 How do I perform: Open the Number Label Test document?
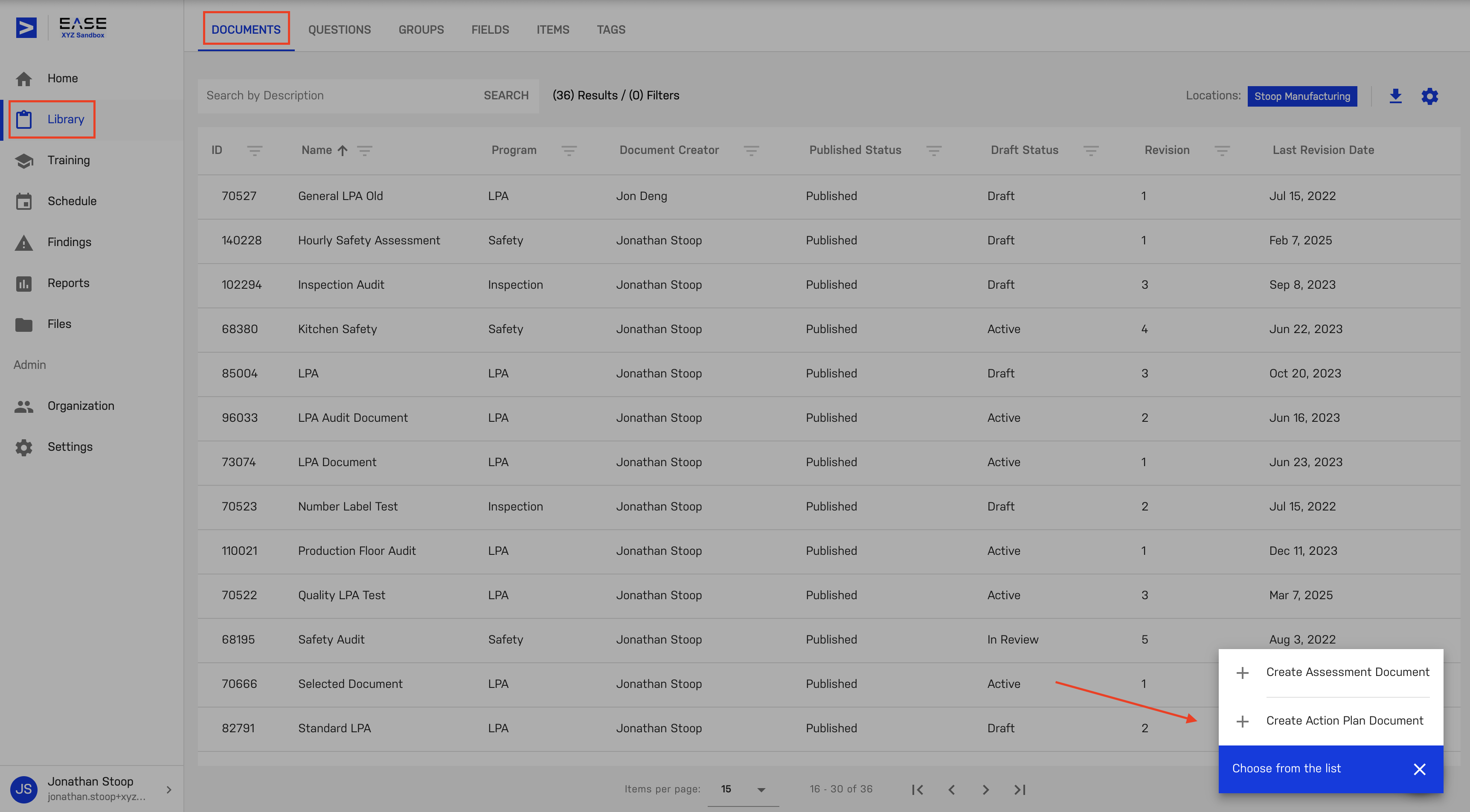click(x=348, y=507)
